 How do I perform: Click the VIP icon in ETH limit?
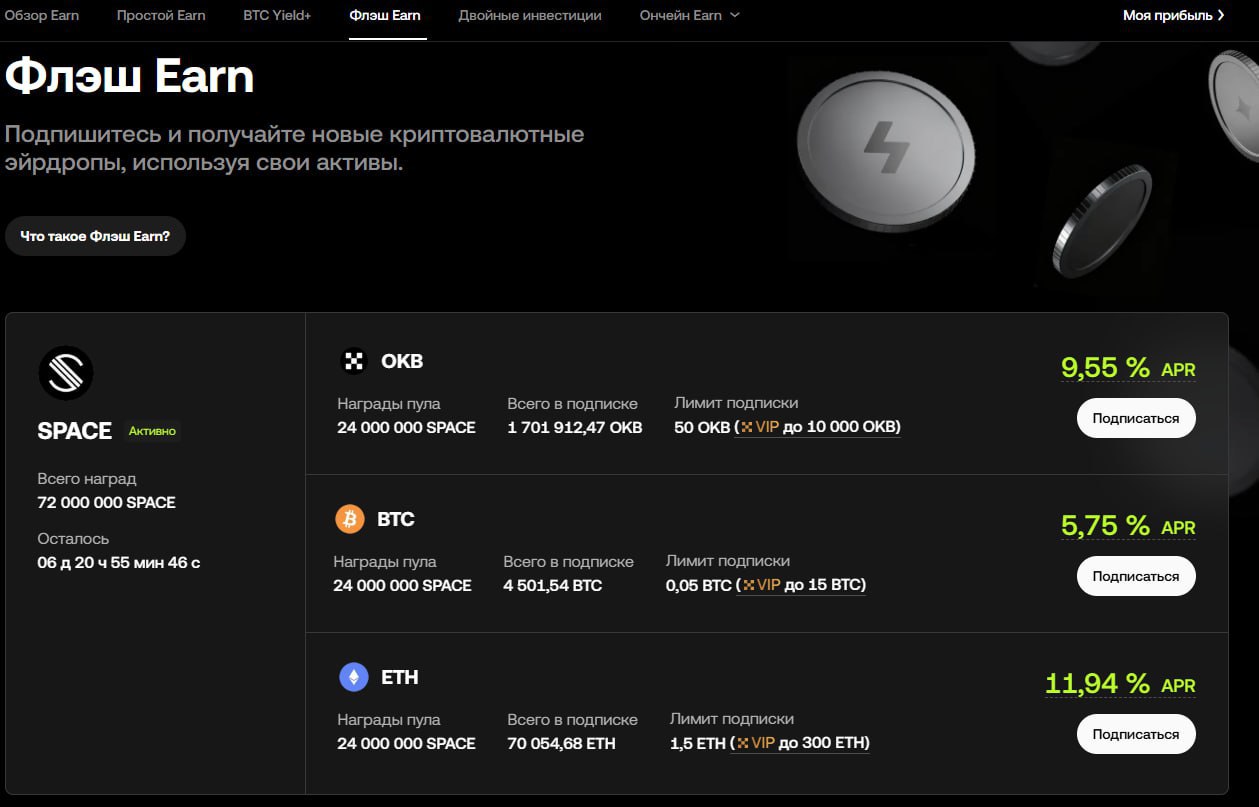pos(743,744)
